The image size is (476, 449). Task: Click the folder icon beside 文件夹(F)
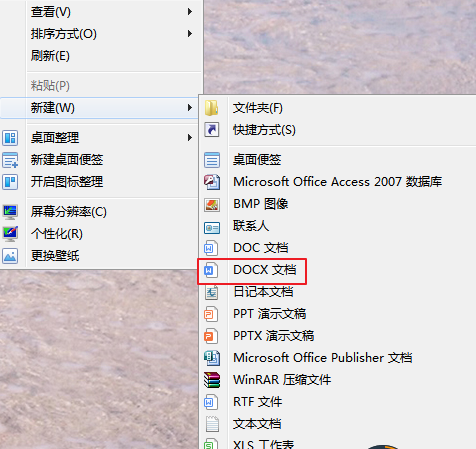click(x=212, y=108)
